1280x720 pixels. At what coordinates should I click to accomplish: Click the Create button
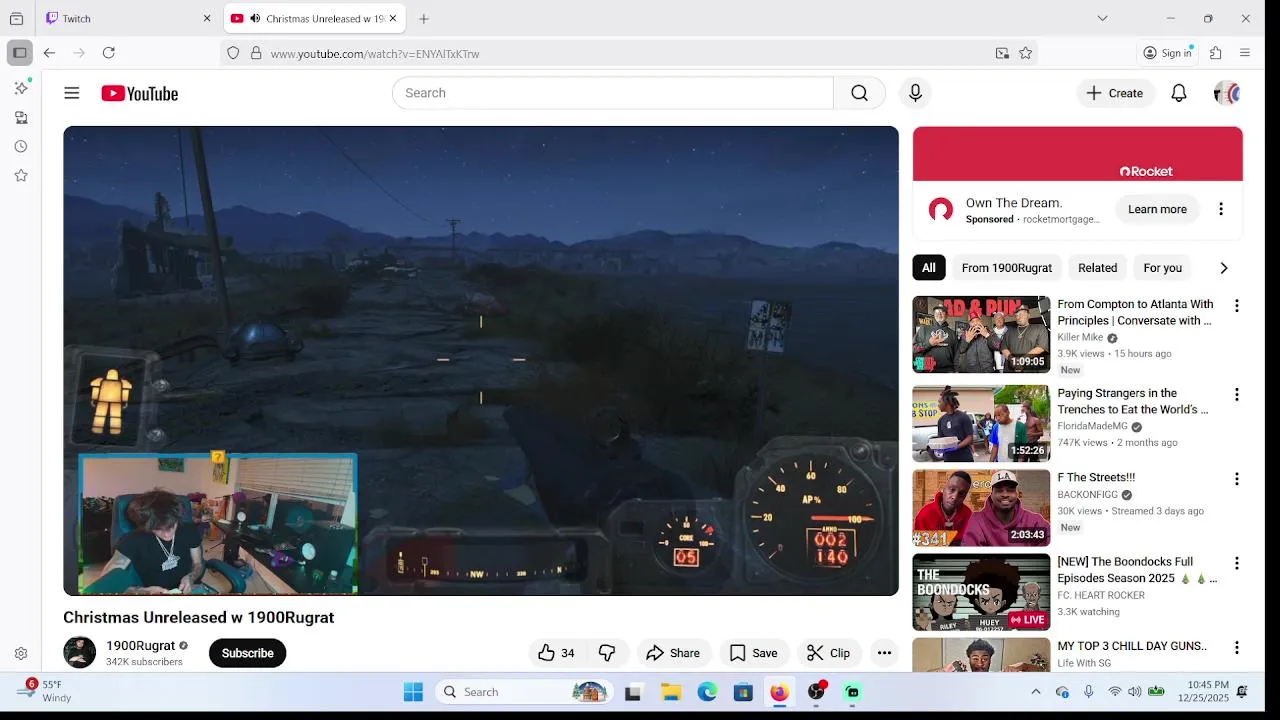click(x=1115, y=93)
